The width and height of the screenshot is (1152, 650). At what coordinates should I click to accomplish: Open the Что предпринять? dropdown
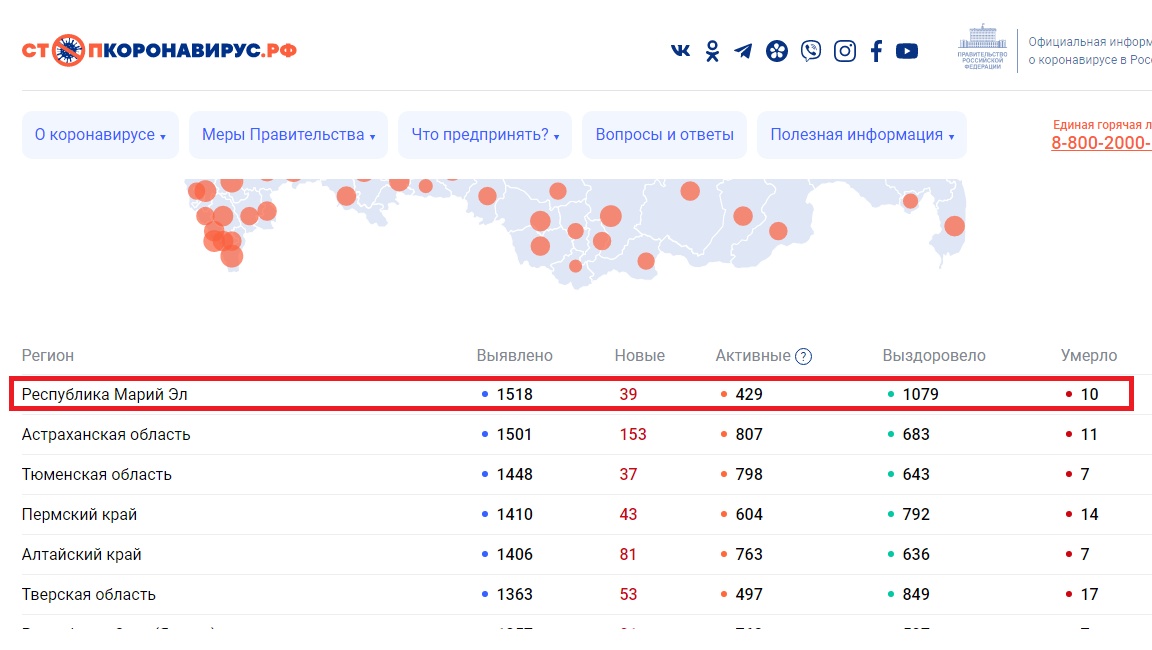coord(485,135)
